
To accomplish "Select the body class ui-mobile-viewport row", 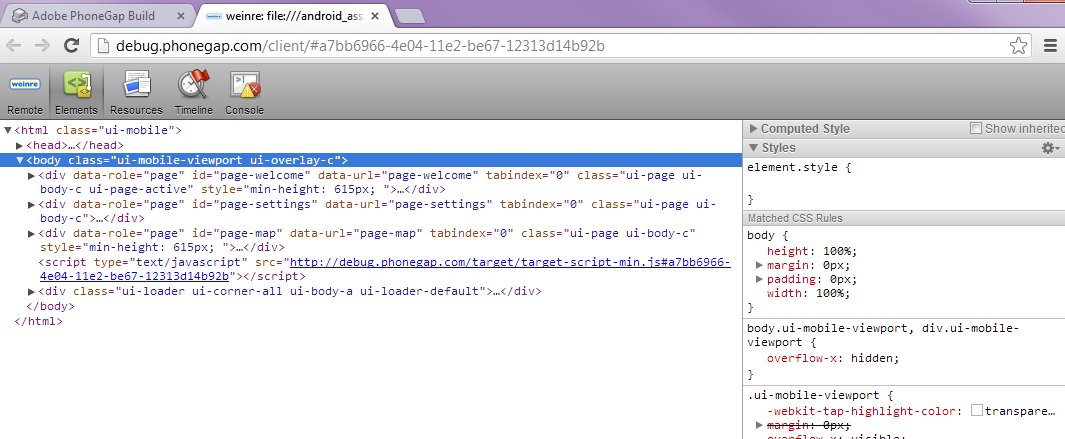I will pyautogui.click(x=371, y=160).
